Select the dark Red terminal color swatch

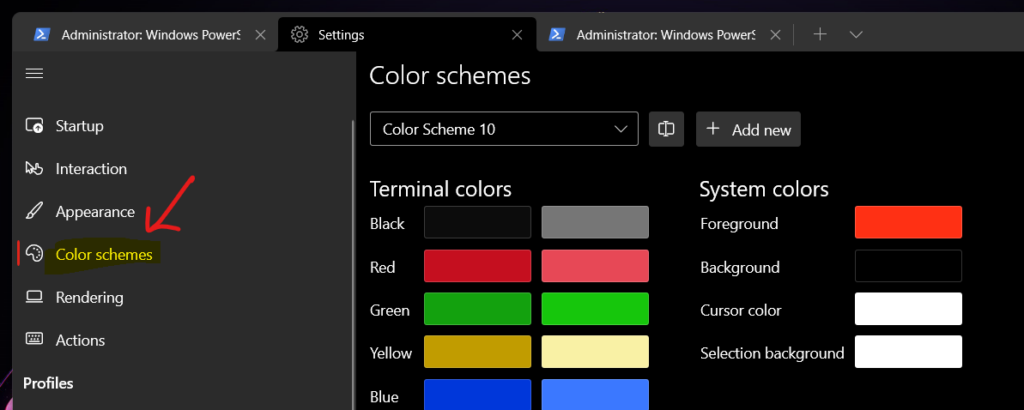(x=477, y=266)
